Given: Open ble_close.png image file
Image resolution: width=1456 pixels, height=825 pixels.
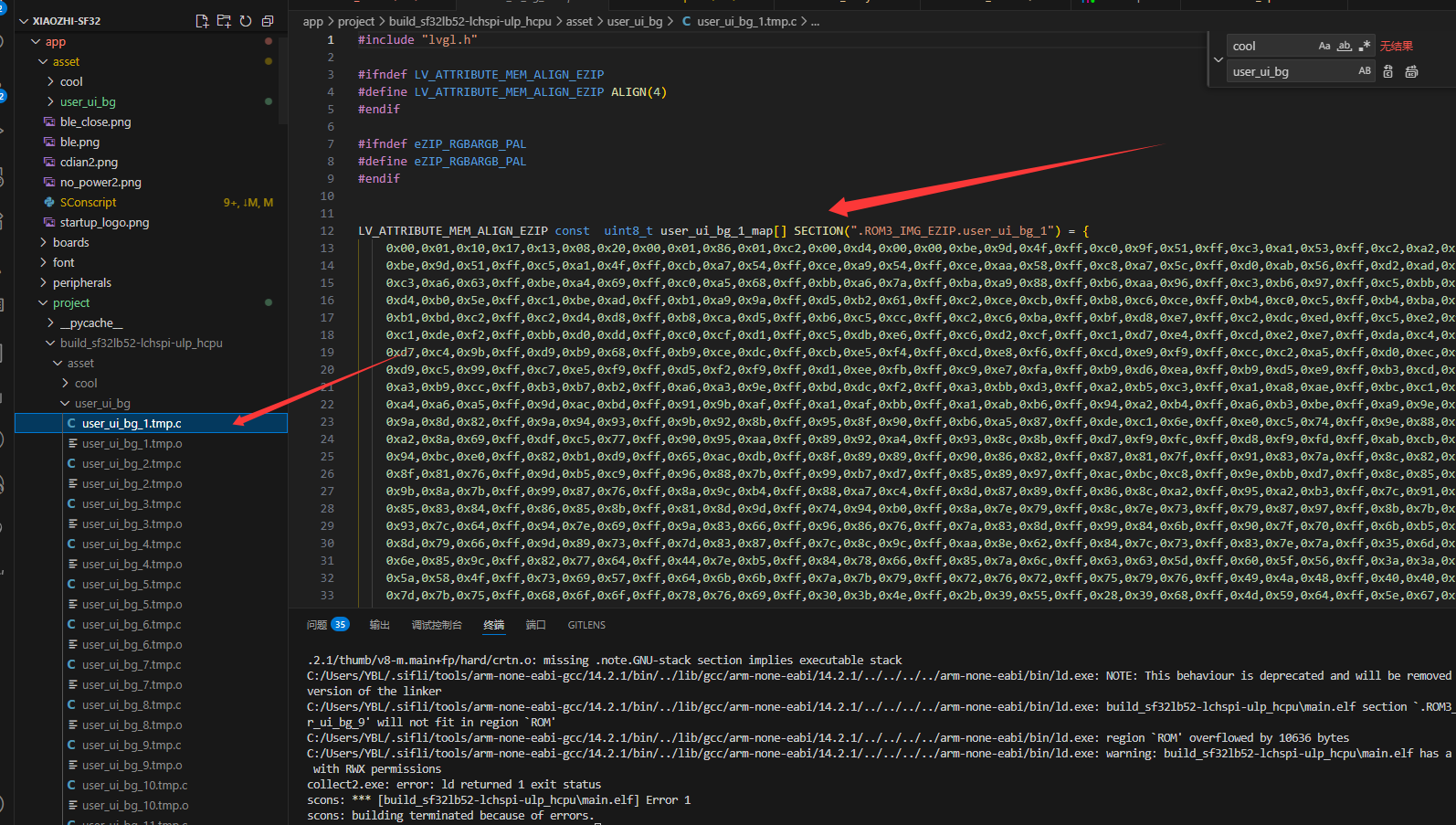Looking at the screenshot, I should [x=95, y=122].
